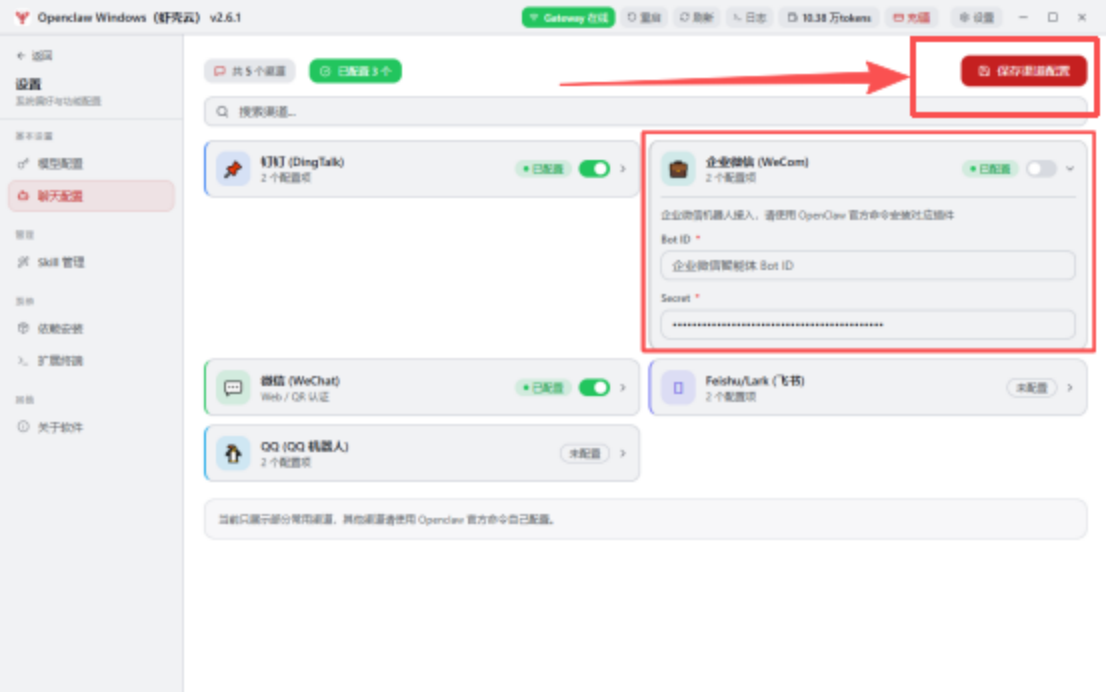1106x692 pixels.
Task: Click the Web / QR 认证 subtitle text
Action: pyautogui.click(x=295, y=397)
